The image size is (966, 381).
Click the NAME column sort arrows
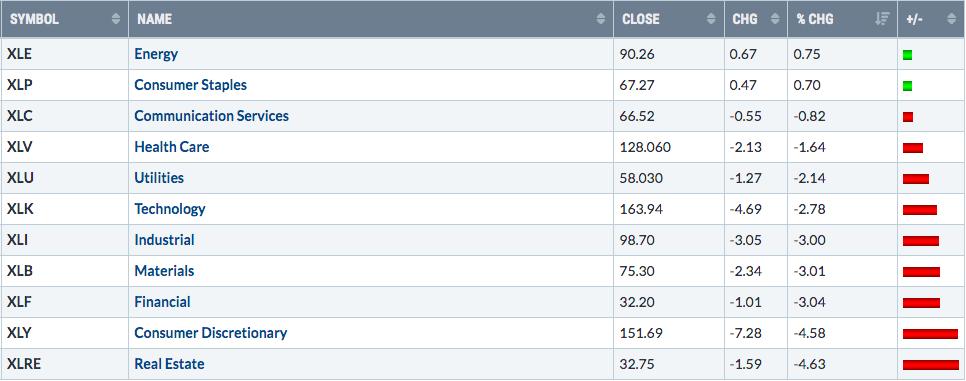tap(601, 19)
